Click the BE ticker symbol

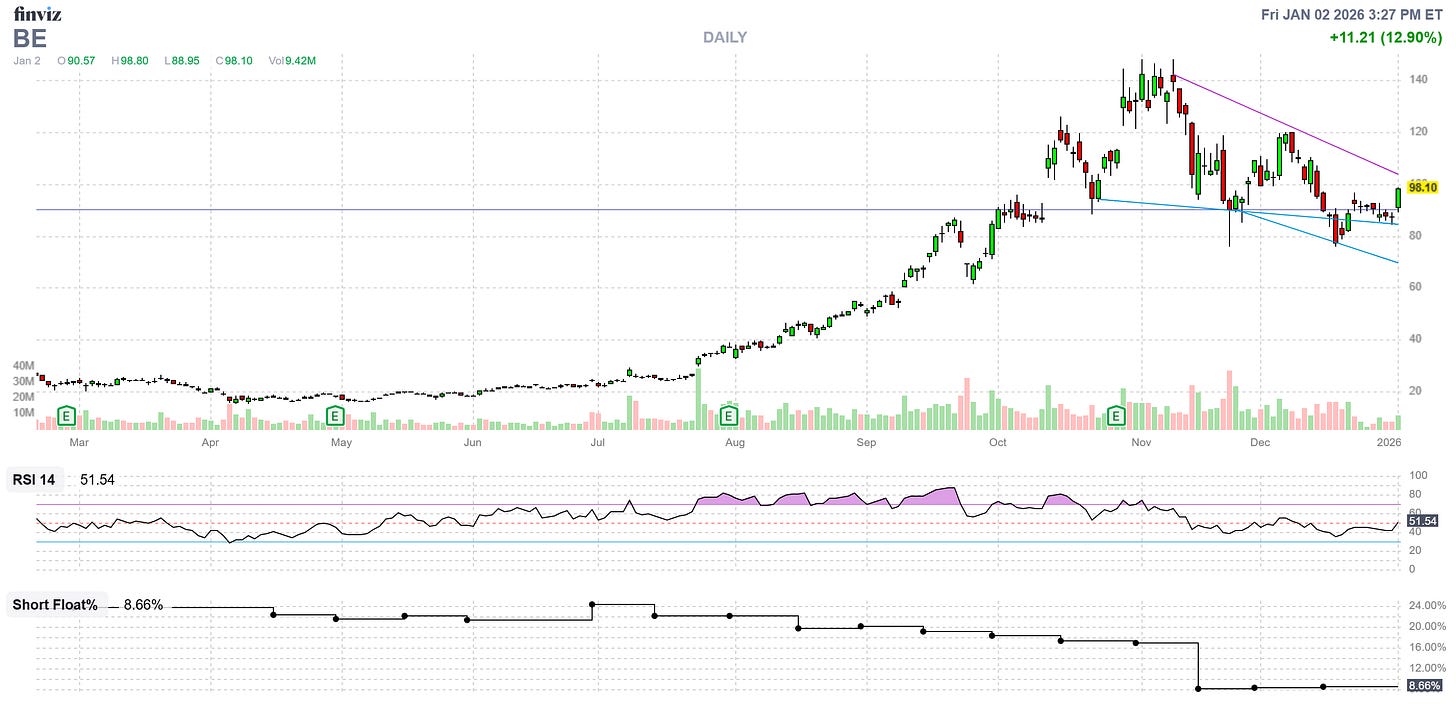(x=30, y=38)
